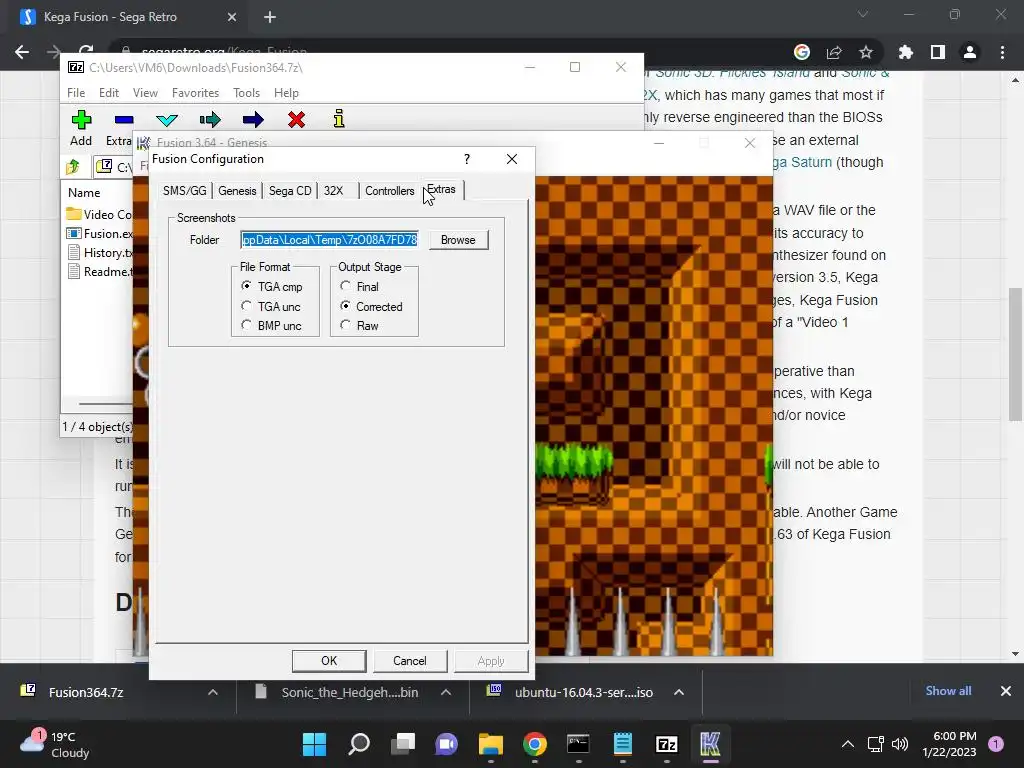1024x768 pixels.
Task: Open the Windows Start menu
Action: (x=314, y=744)
